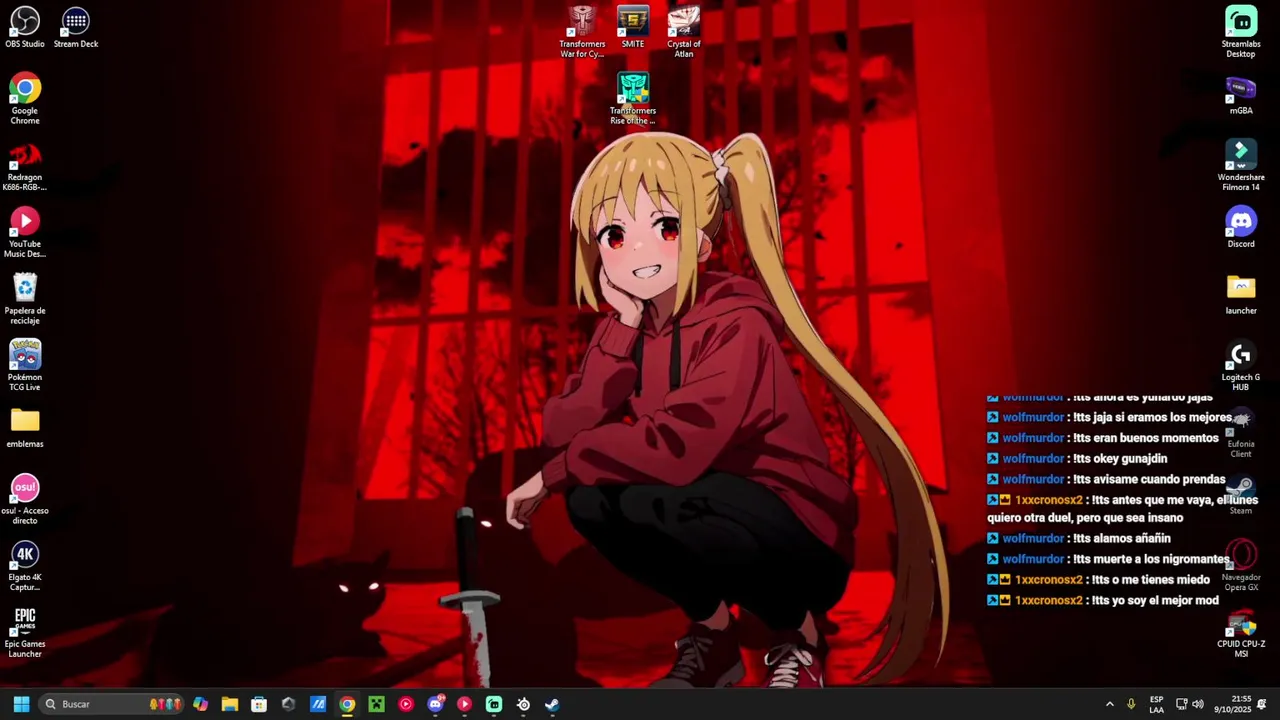
Task: Open YouTube Music Desktop shortcut
Action: (25, 233)
